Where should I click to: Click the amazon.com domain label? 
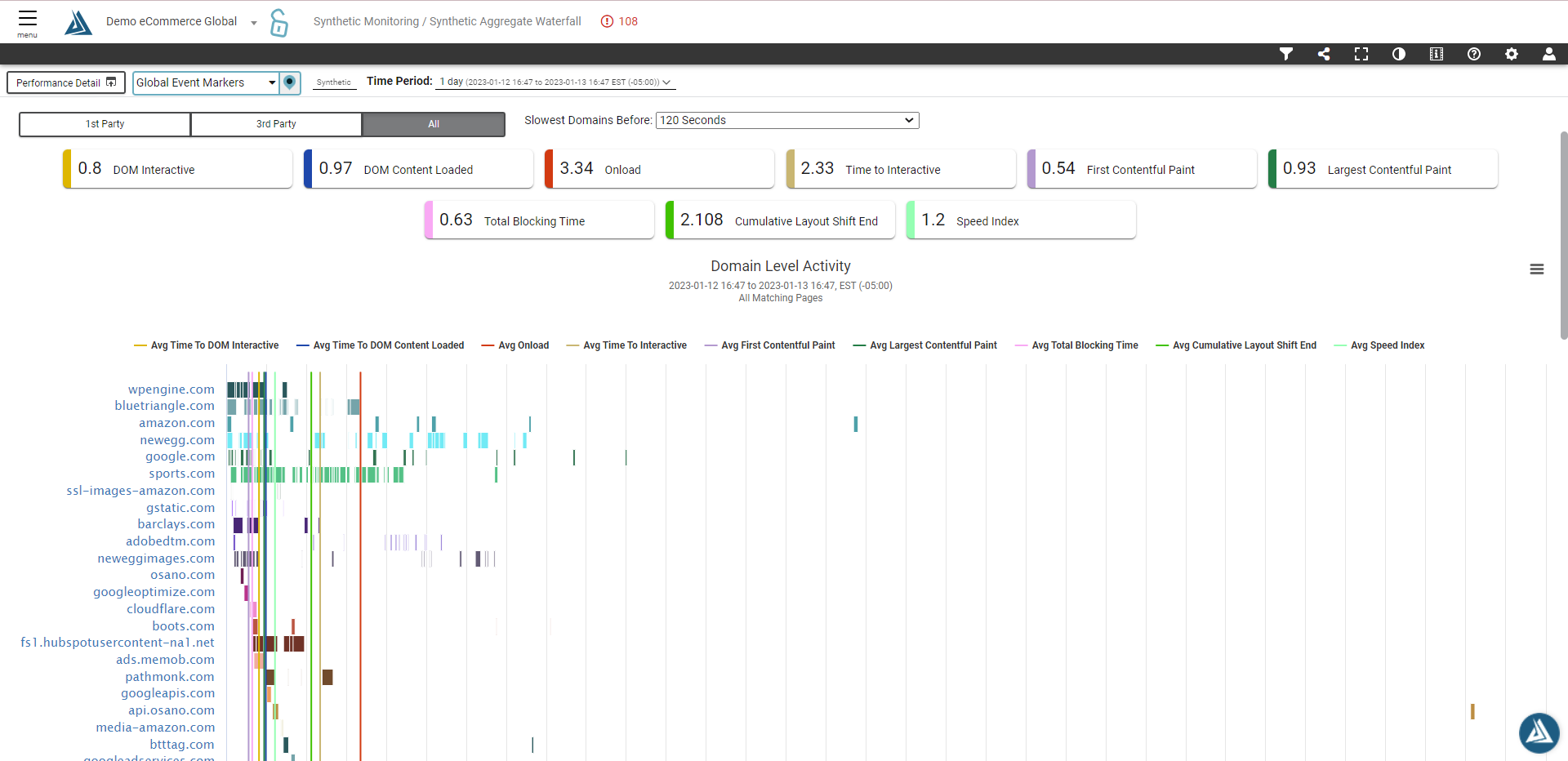[x=177, y=423]
